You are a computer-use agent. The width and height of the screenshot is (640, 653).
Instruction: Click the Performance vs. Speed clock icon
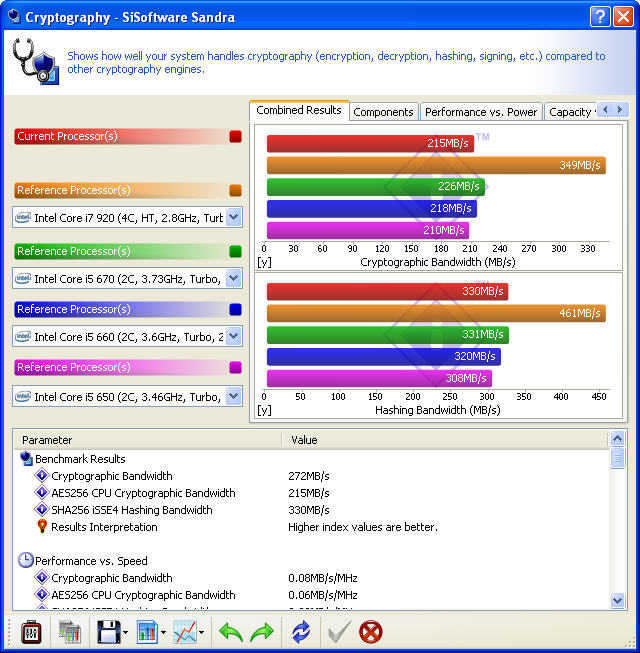(x=26, y=560)
